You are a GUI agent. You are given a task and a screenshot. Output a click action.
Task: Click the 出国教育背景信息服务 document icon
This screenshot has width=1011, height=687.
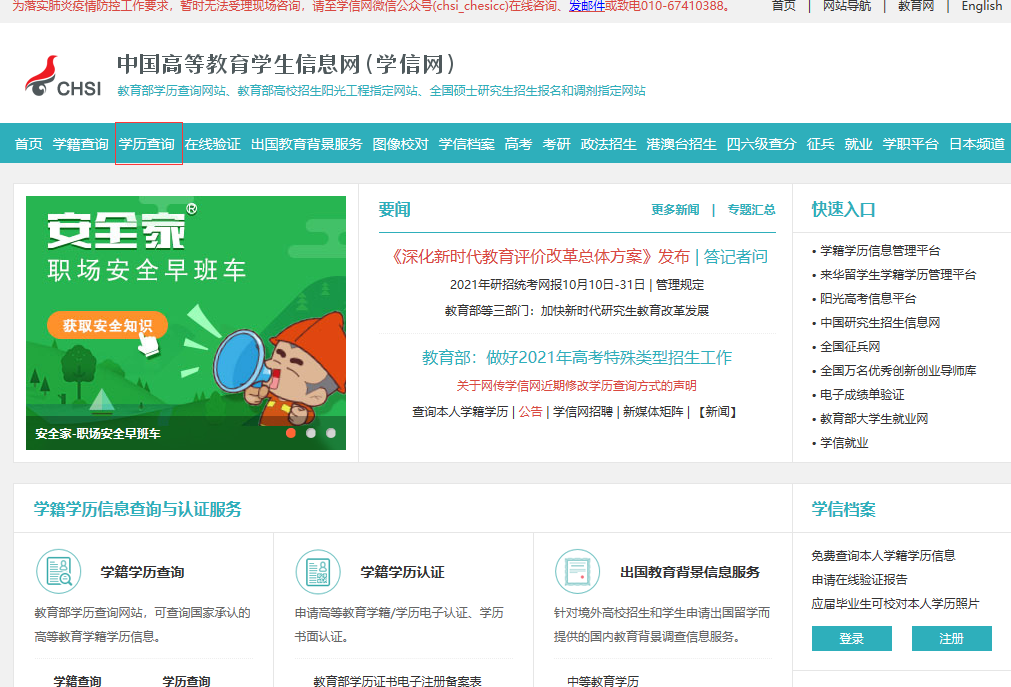(578, 571)
